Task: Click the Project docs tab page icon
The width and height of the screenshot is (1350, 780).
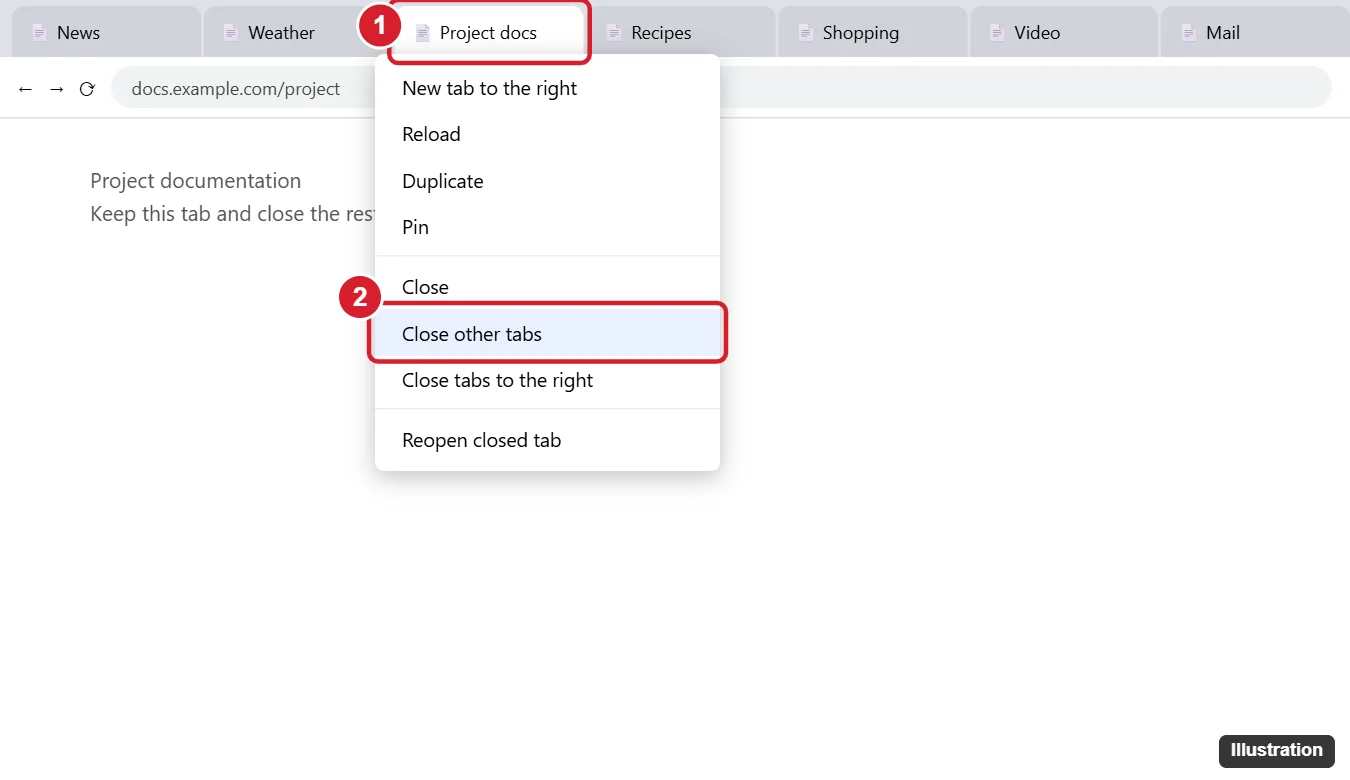Action: 423,33
